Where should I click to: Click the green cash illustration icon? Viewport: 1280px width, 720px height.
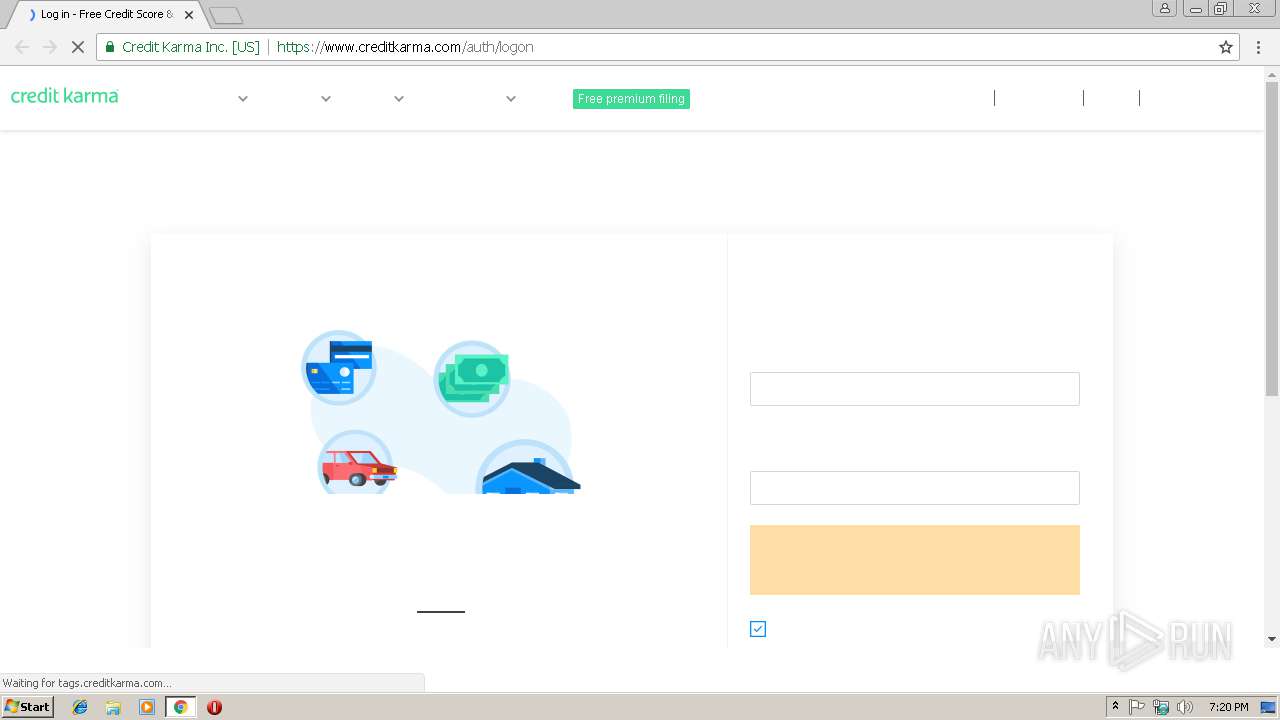pos(472,378)
